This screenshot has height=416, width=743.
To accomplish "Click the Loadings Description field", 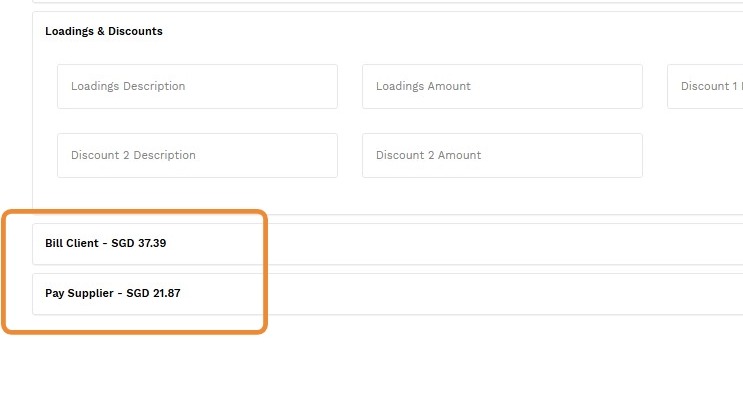I will [197, 87].
